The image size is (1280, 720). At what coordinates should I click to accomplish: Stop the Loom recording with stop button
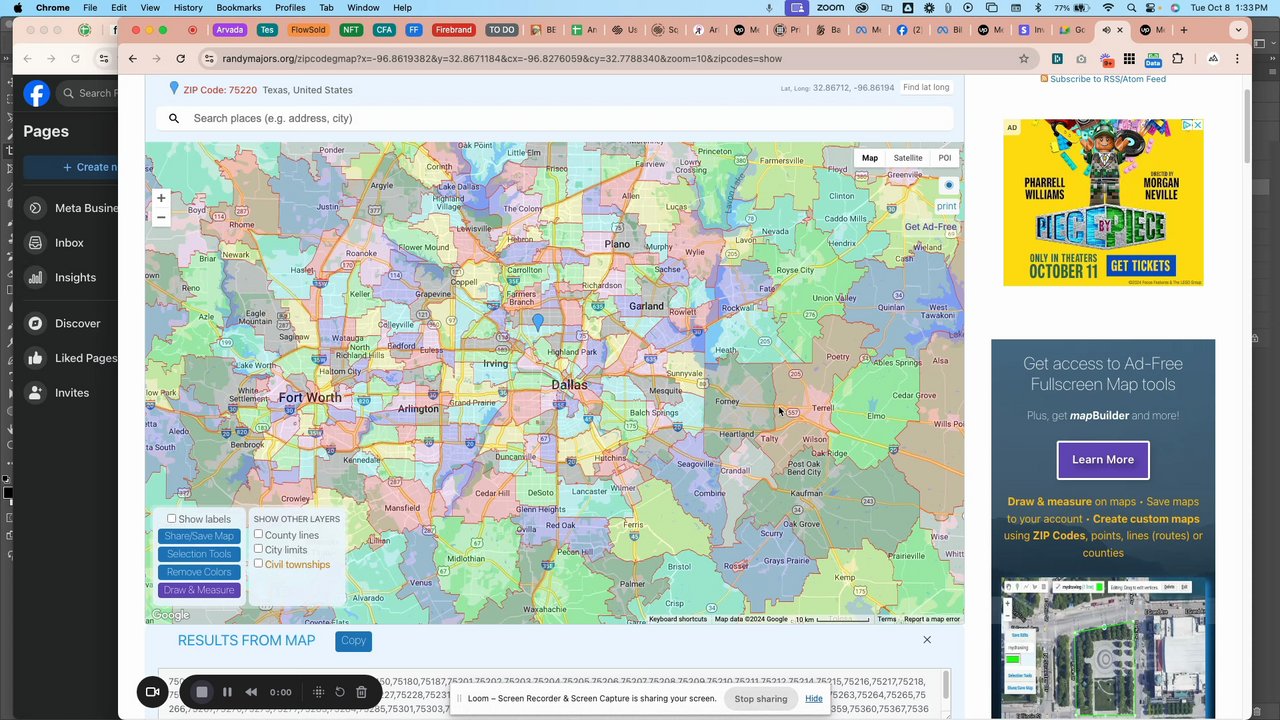tap(202, 692)
